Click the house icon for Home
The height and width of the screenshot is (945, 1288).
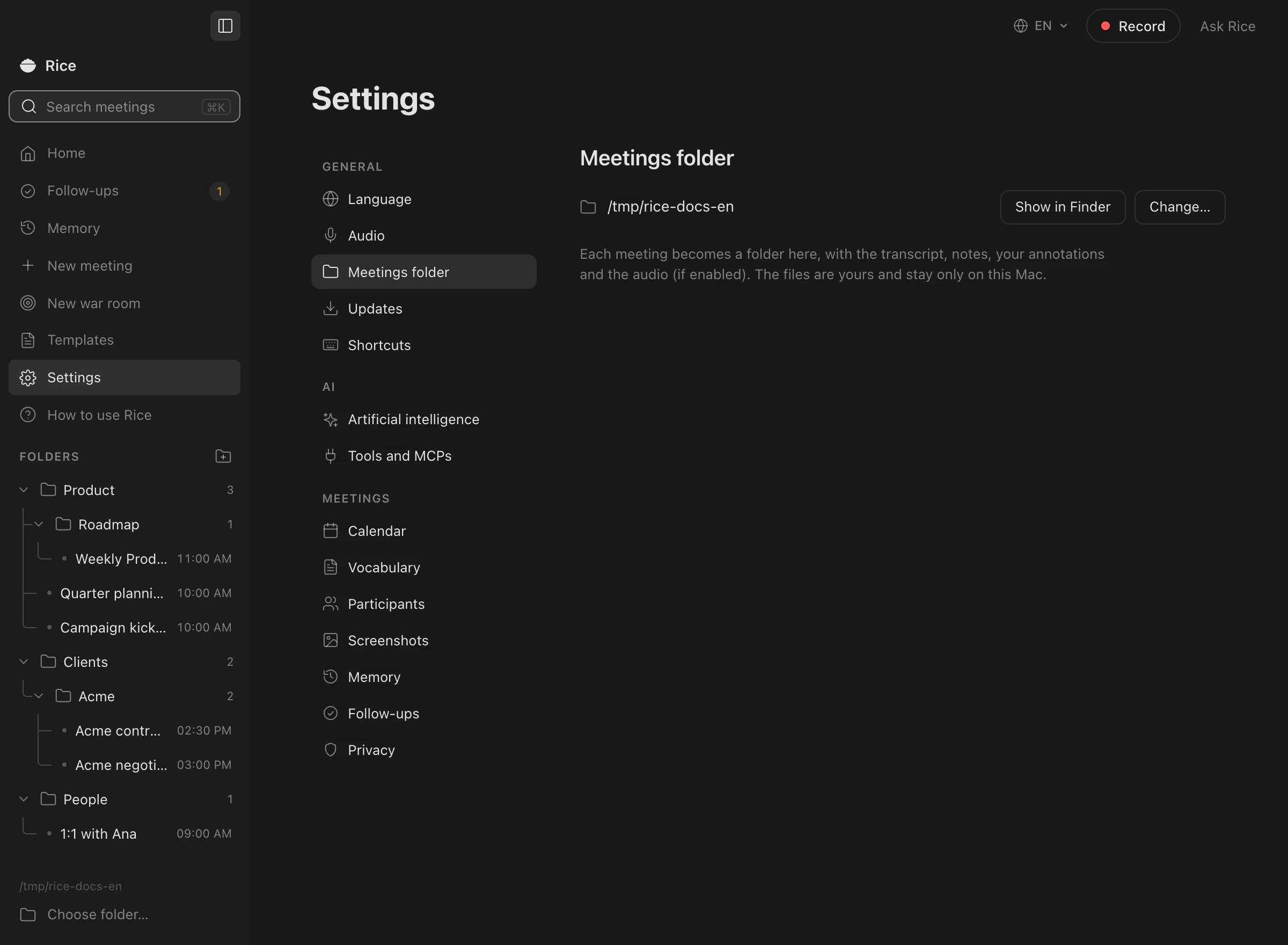pyautogui.click(x=28, y=154)
